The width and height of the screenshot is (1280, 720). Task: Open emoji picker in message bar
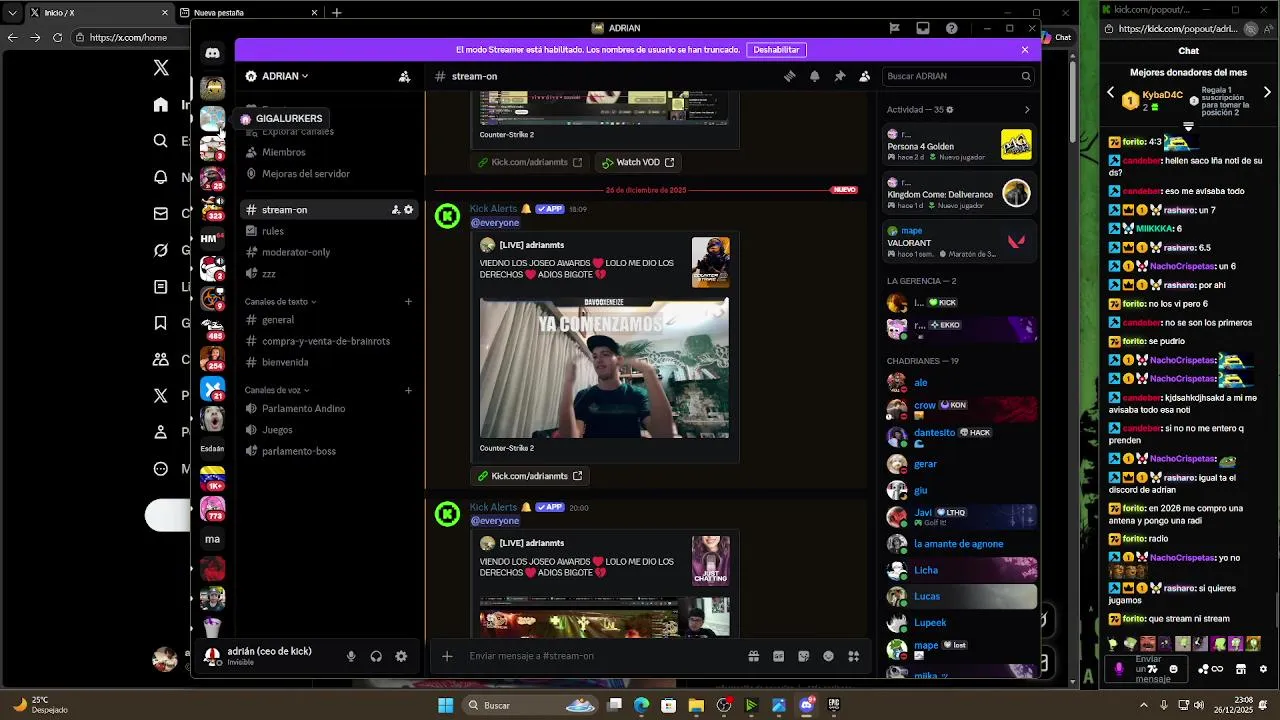(x=828, y=656)
